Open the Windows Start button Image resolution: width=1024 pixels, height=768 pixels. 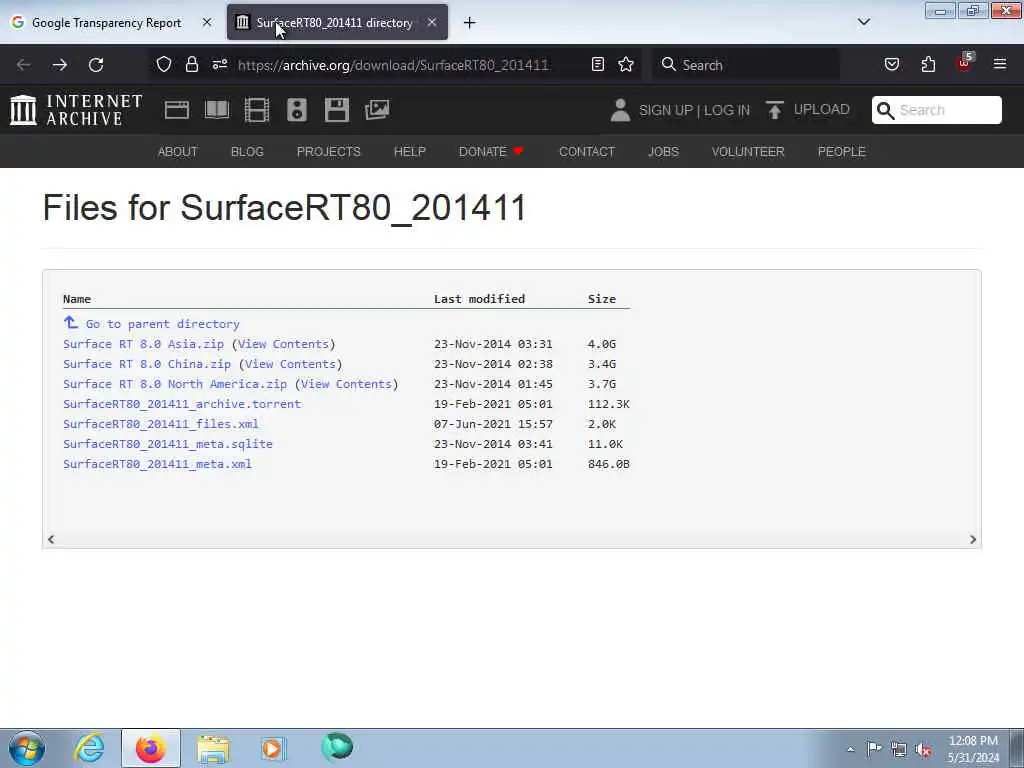click(x=27, y=748)
